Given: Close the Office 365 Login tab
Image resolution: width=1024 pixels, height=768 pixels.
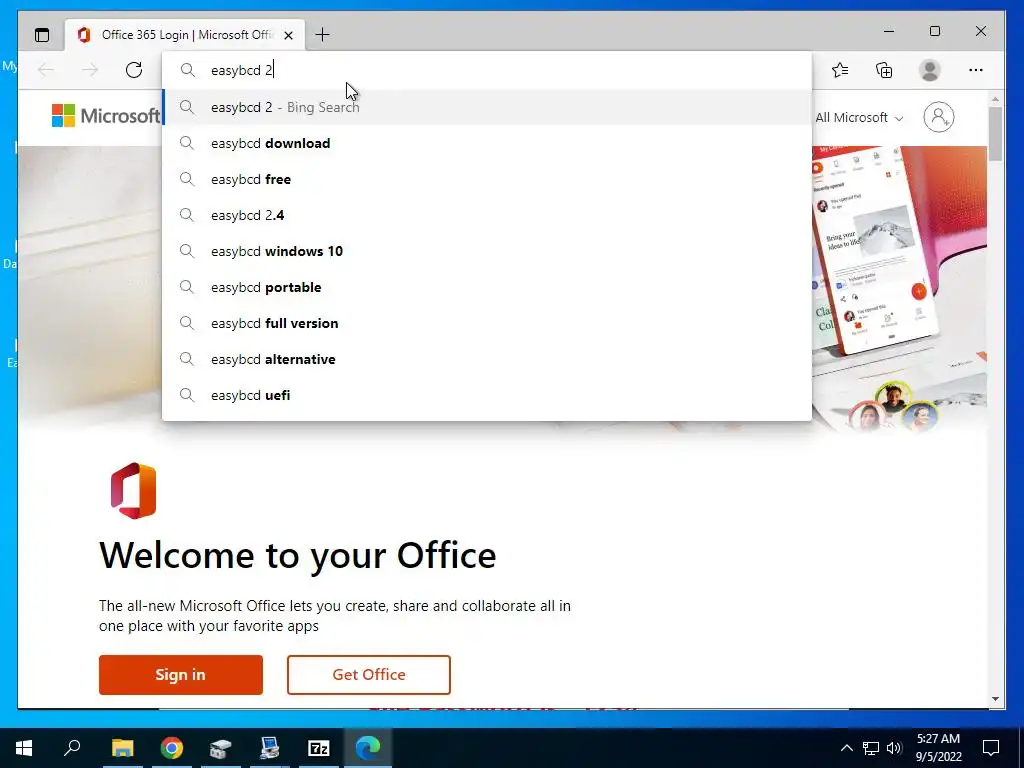Looking at the screenshot, I should click(x=289, y=35).
